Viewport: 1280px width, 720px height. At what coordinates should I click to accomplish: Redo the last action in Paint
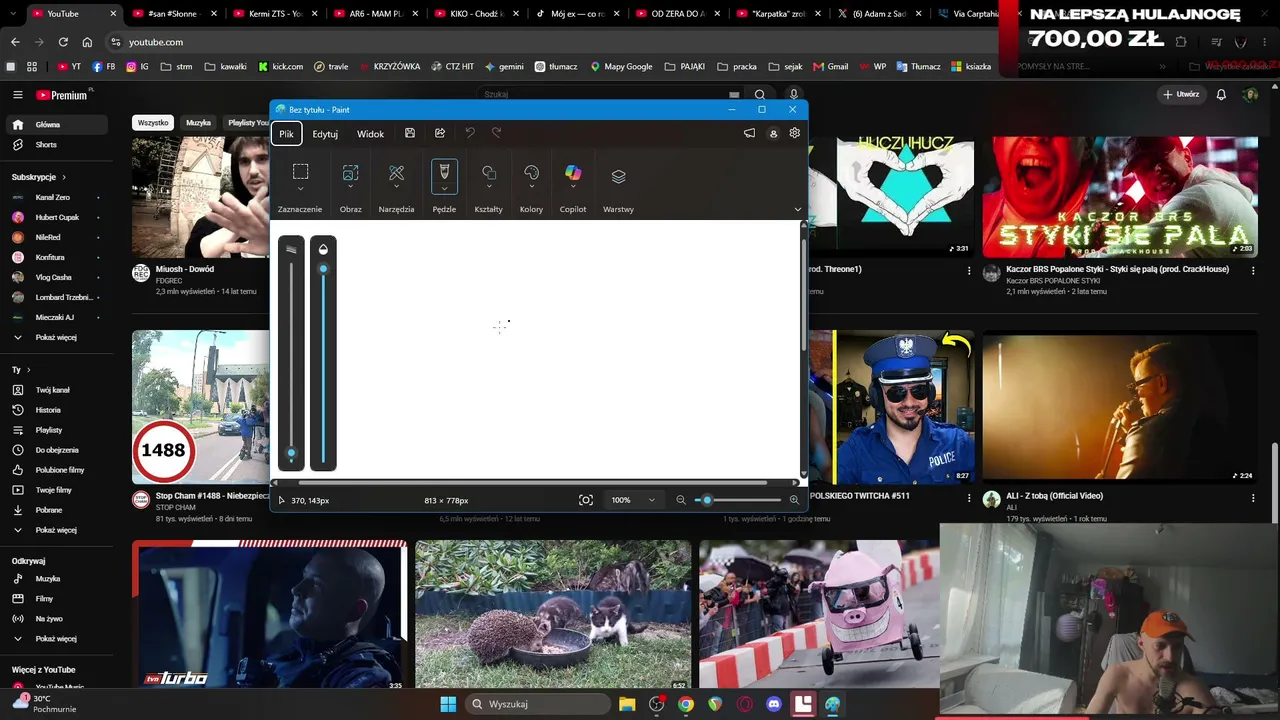pos(497,133)
